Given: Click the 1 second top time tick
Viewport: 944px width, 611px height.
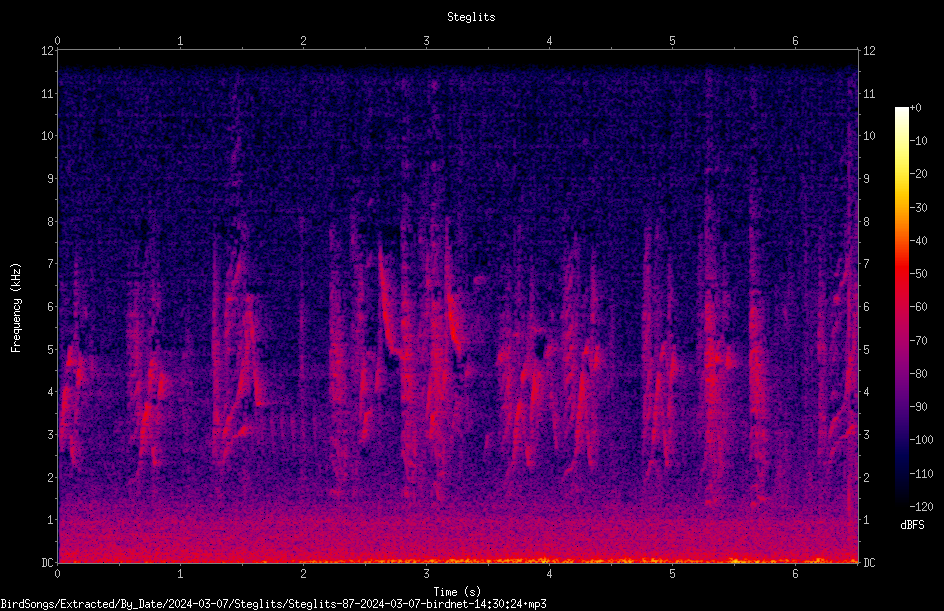Looking at the screenshot, I should (180, 41).
